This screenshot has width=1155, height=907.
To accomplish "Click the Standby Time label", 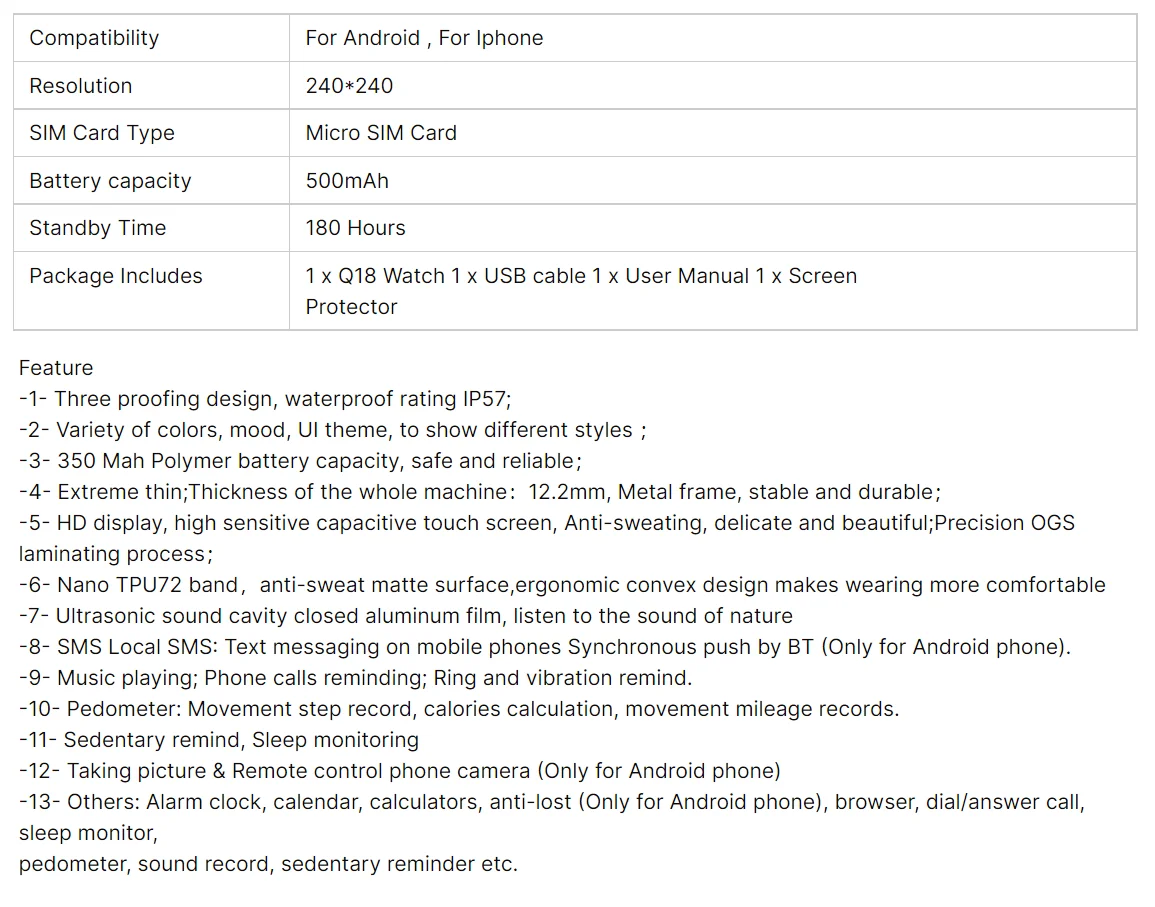I will click(x=97, y=228).
